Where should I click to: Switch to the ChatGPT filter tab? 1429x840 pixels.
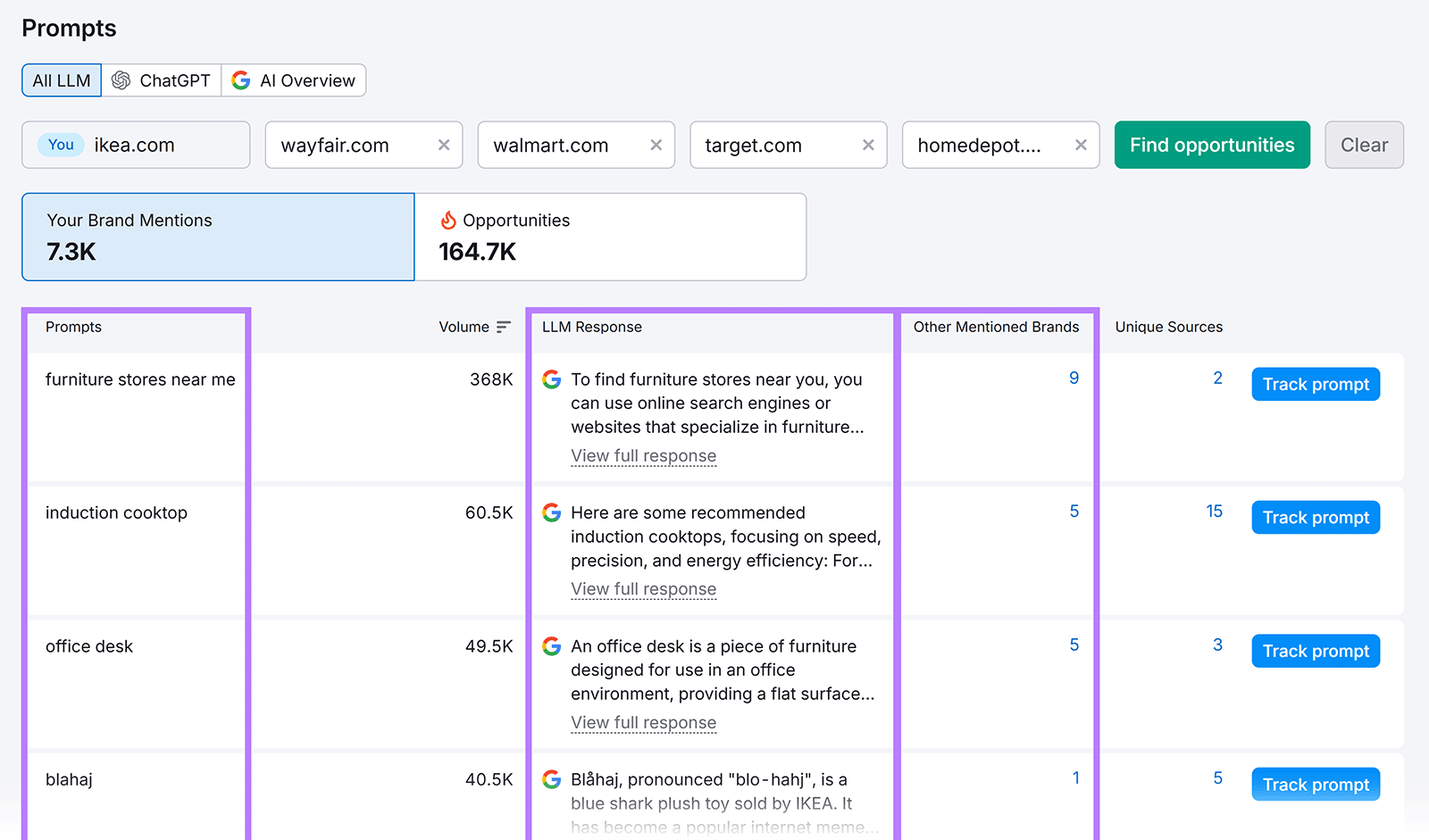162,80
